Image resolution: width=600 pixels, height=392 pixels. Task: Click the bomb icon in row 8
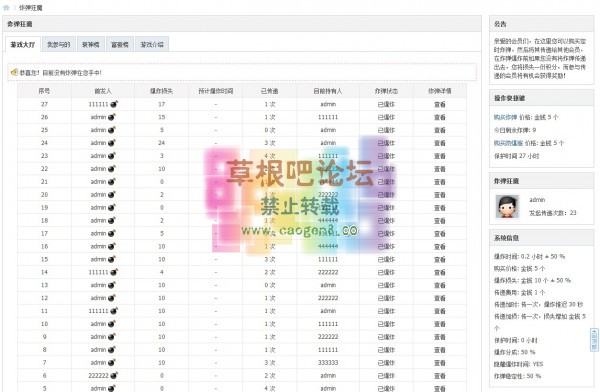click(111, 350)
